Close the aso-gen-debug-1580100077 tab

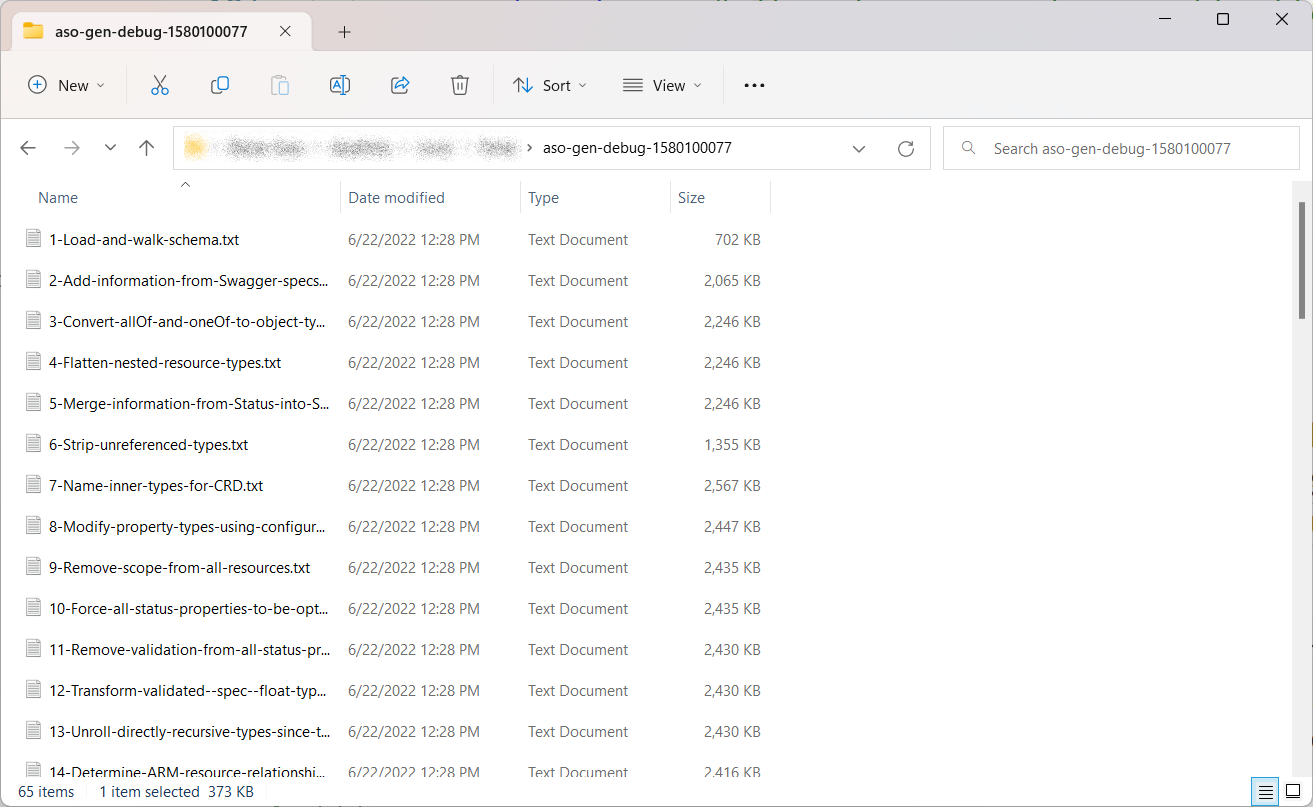[285, 31]
